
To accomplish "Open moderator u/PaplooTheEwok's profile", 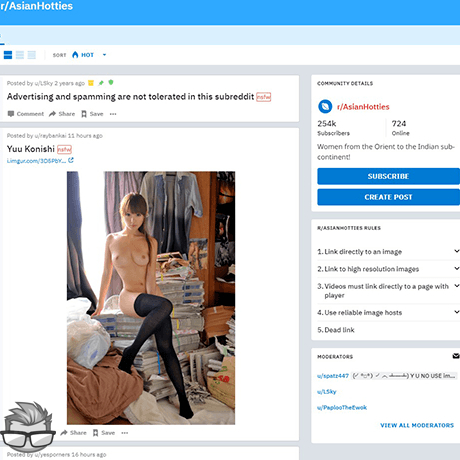I will click(342, 408).
